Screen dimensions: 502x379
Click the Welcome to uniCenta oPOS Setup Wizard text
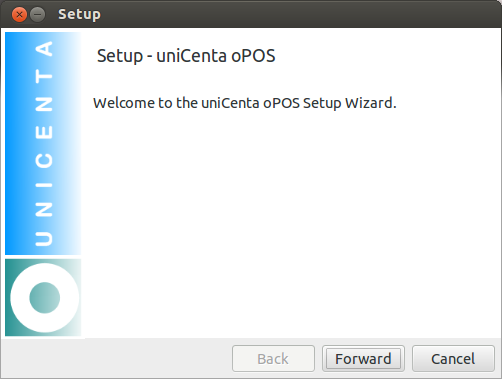(x=245, y=103)
